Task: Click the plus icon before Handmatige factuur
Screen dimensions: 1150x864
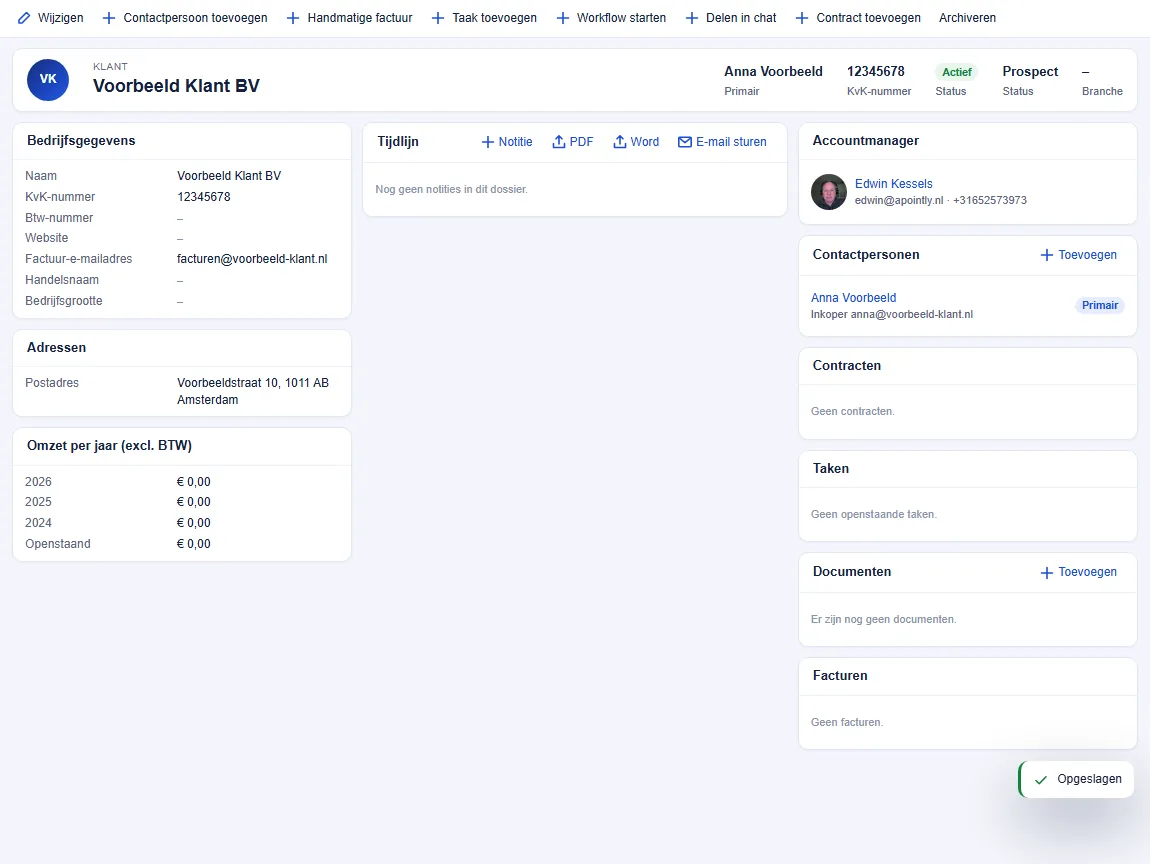Action: pyautogui.click(x=293, y=18)
